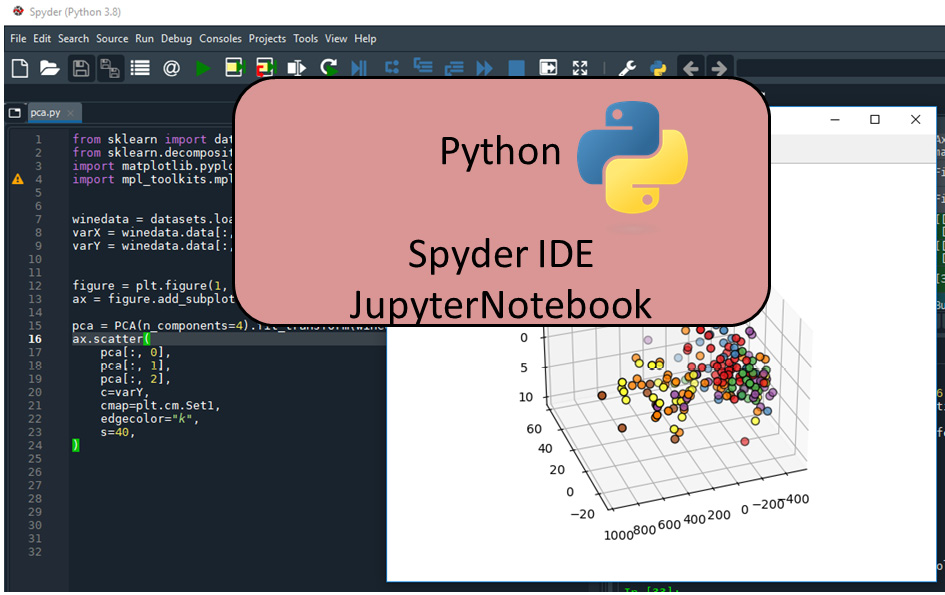The width and height of the screenshot is (945, 595).
Task: Open the file switcher list icon
Action: tap(140, 68)
